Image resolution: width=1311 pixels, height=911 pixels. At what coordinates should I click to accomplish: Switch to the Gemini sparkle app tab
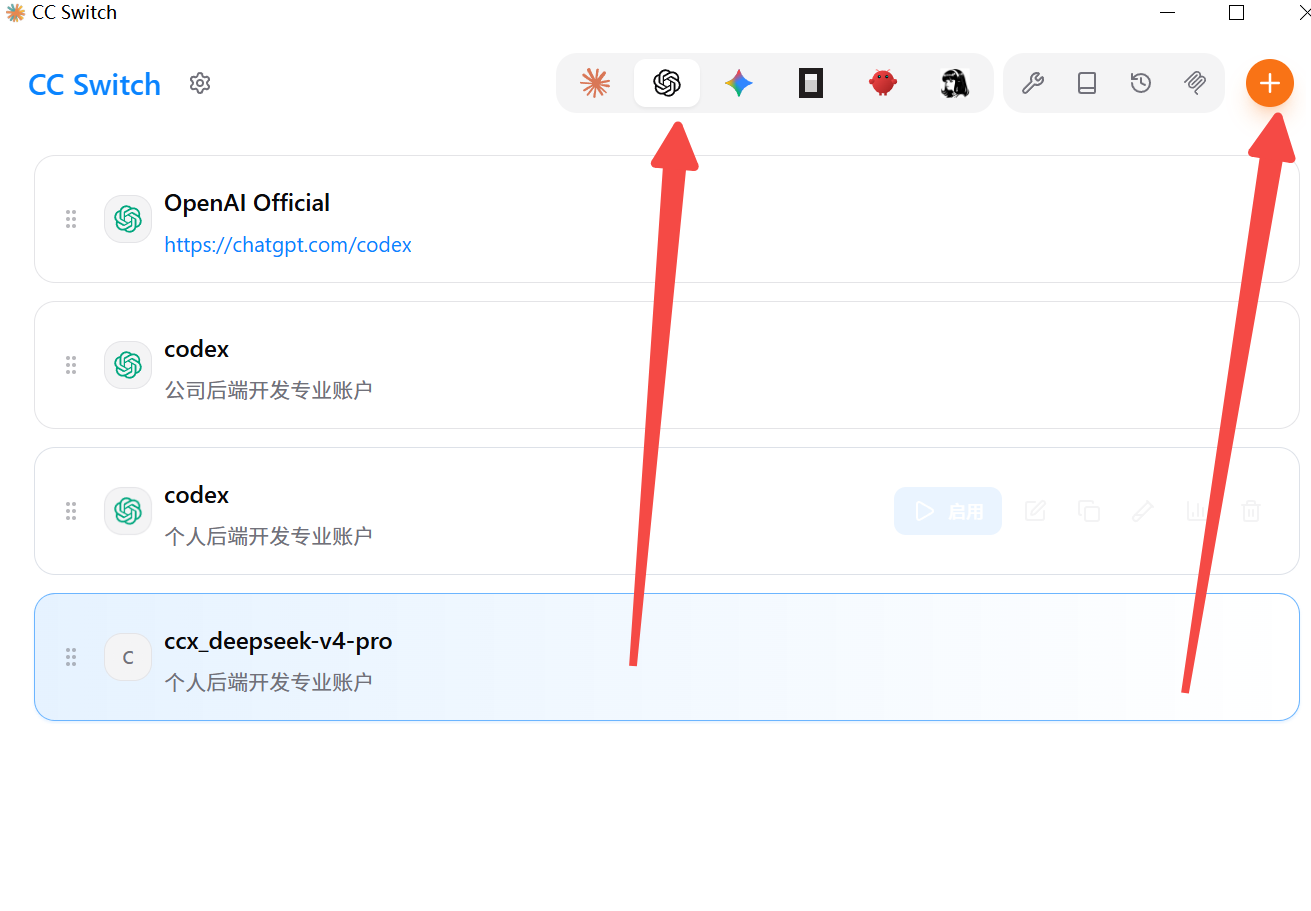[739, 83]
